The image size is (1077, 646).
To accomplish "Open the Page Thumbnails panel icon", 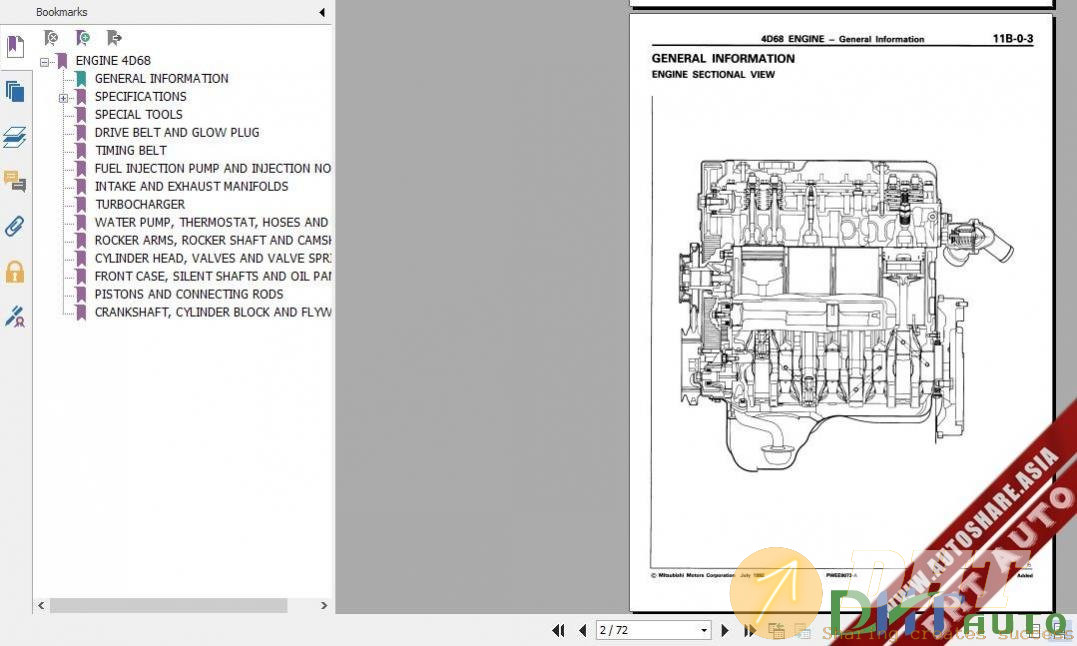I will click(15, 91).
